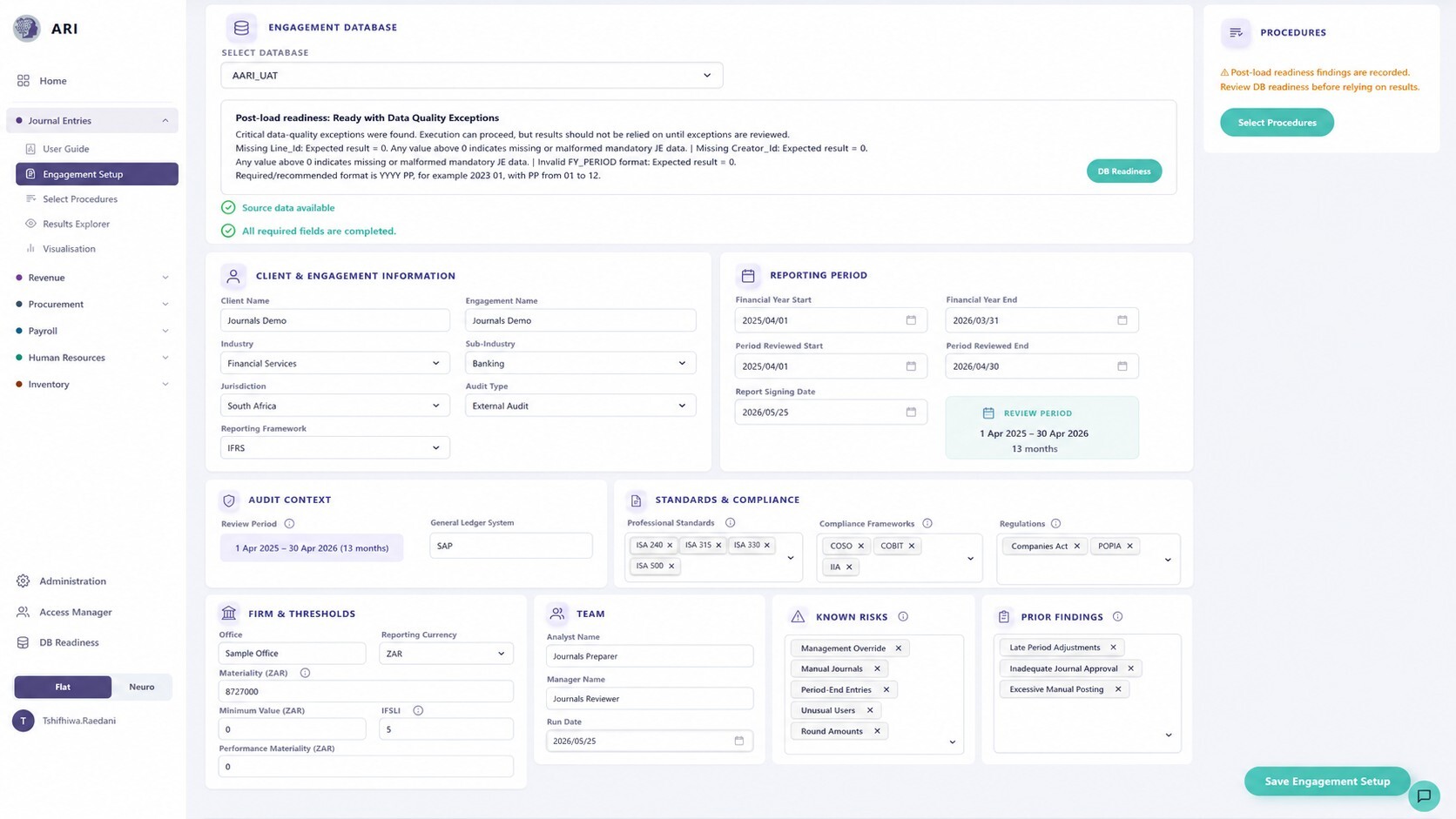Open the Select Database dropdown
Viewport: 1456px width, 819px height.
click(x=471, y=76)
